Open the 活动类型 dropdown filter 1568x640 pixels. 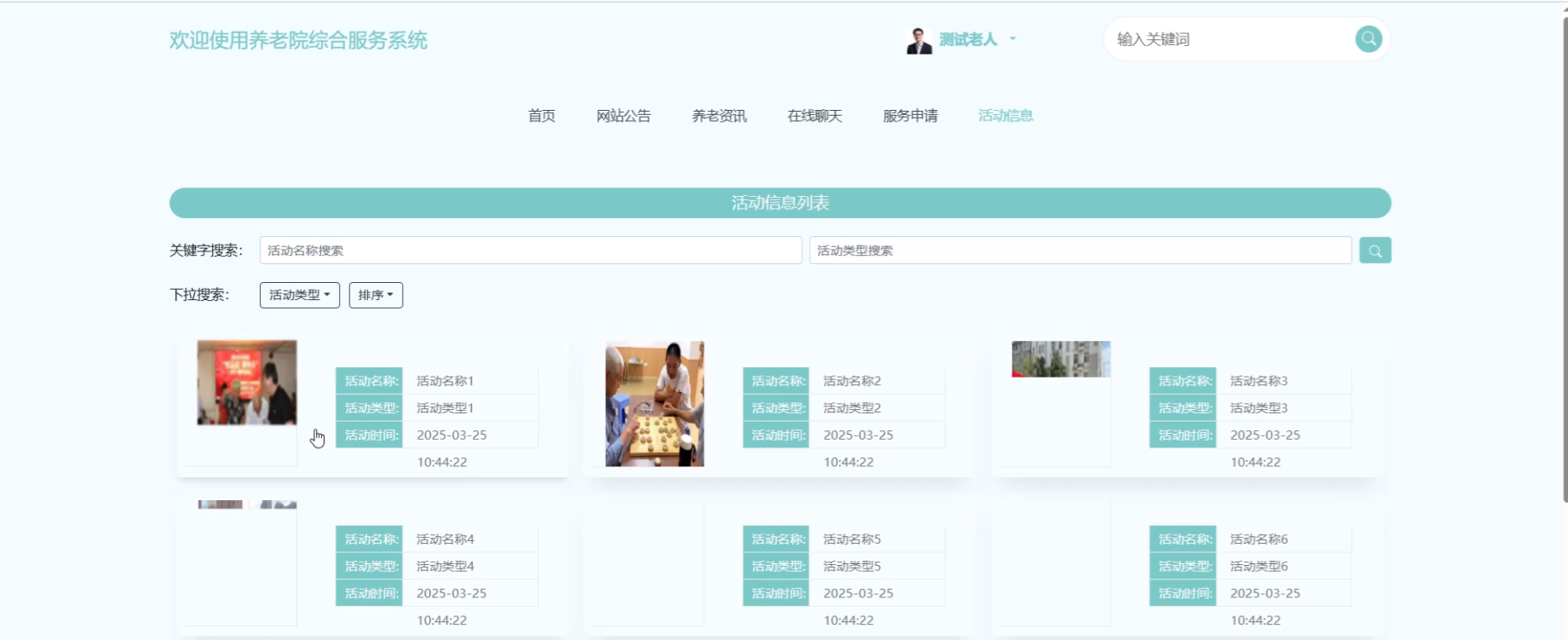[300, 295]
